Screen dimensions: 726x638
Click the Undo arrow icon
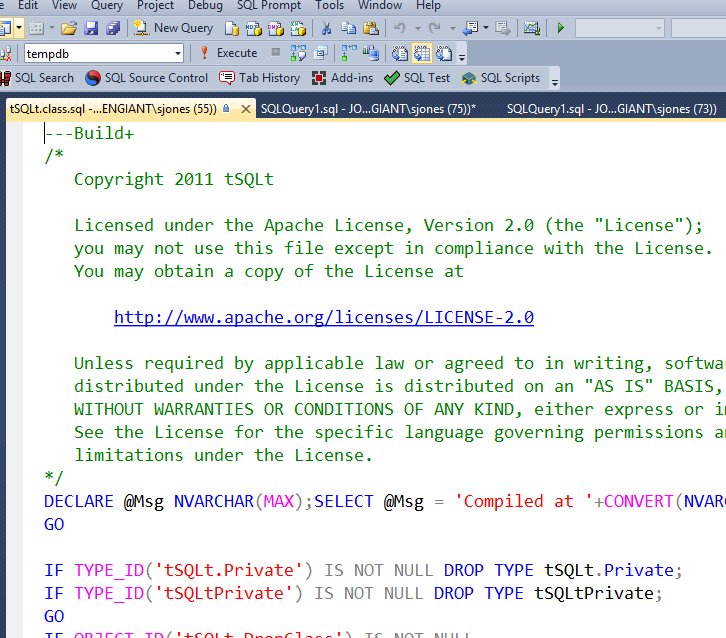coord(400,28)
